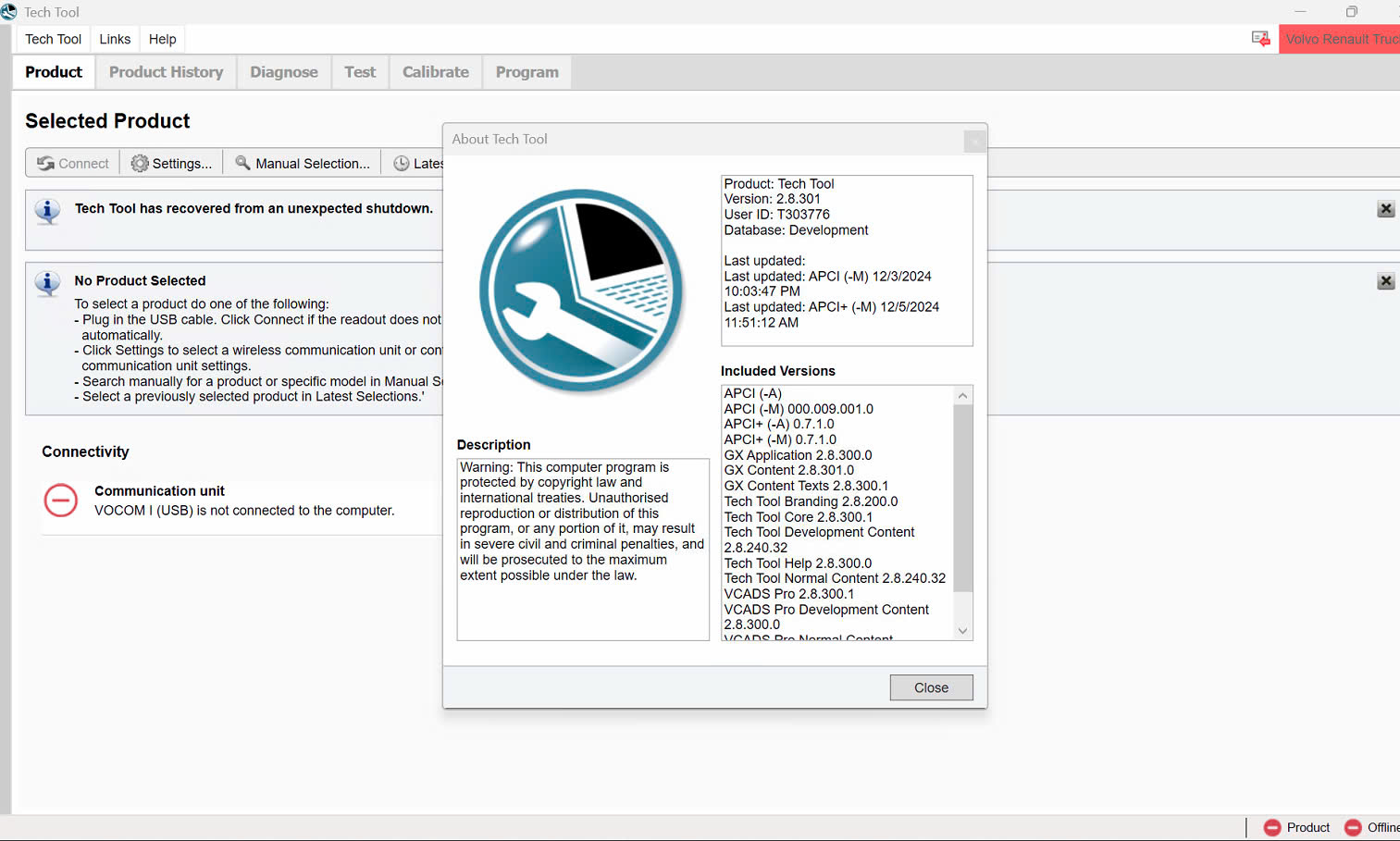This screenshot has height=841, width=1400.
Task: Restore down the Tech Tool window
Action: coord(1351,12)
